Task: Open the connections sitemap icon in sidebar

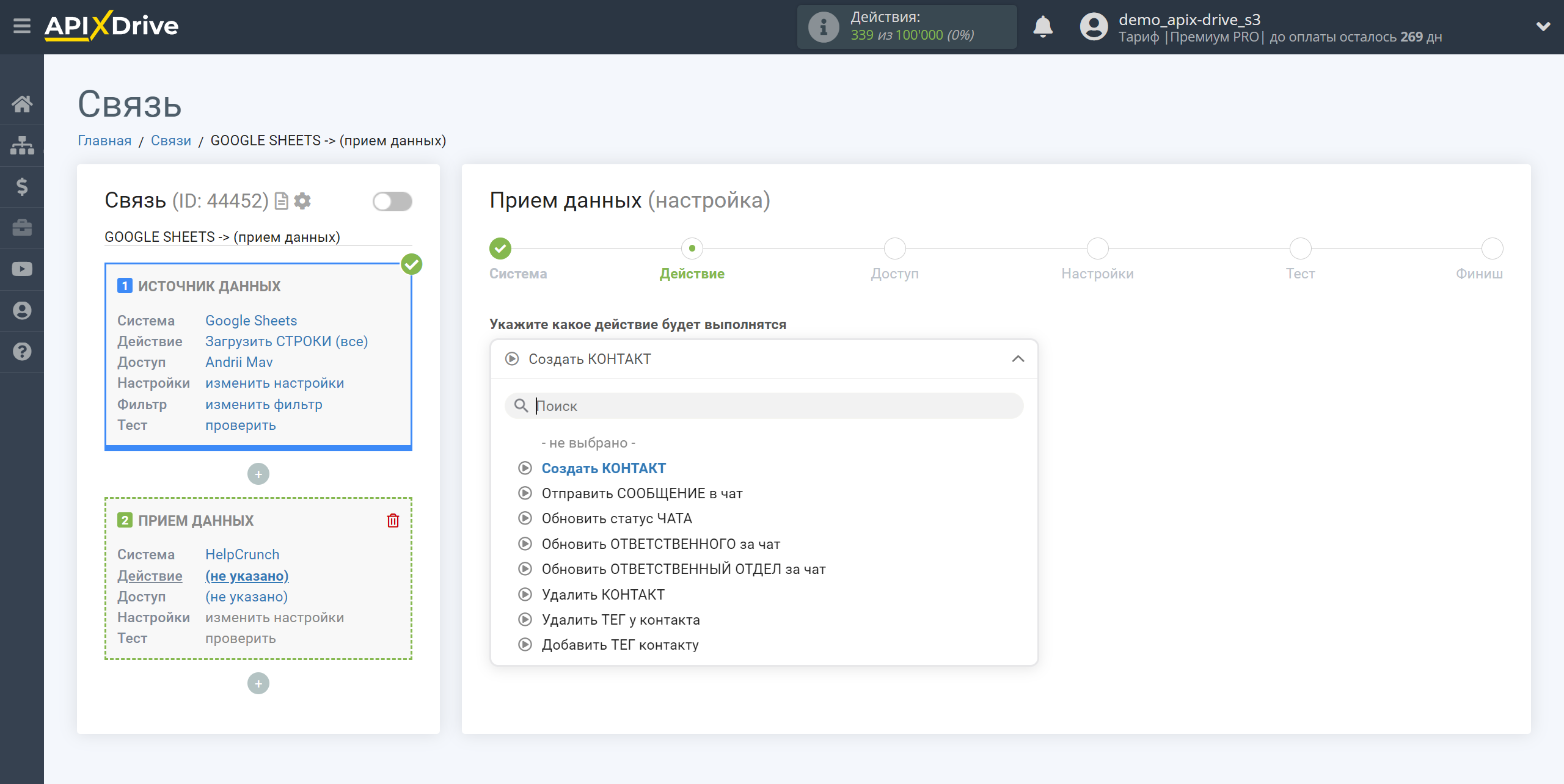Action: pos(22,145)
